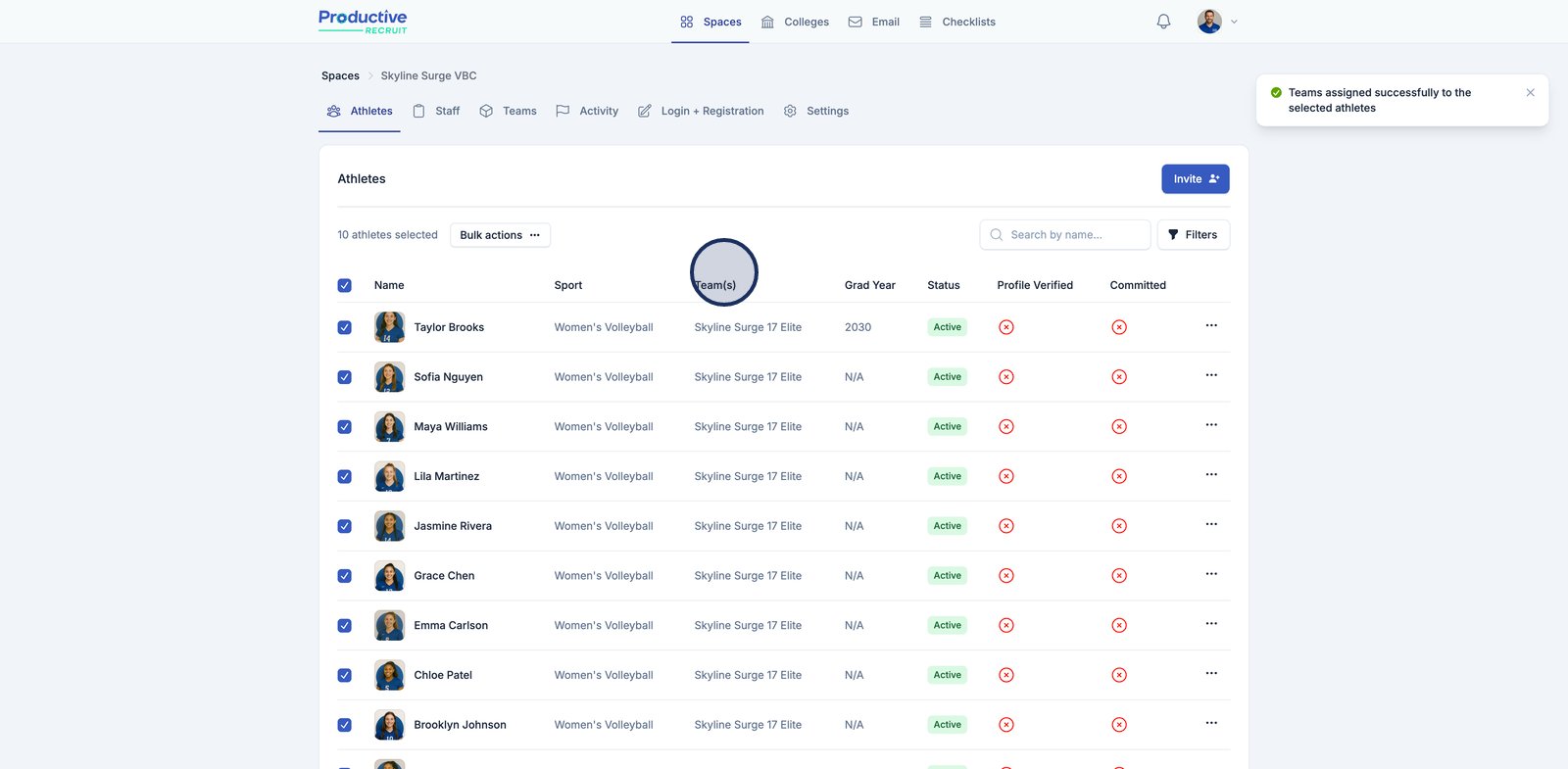This screenshot has width=1568, height=769.
Task: Open the notifications bell icon
Action: 1163,22
